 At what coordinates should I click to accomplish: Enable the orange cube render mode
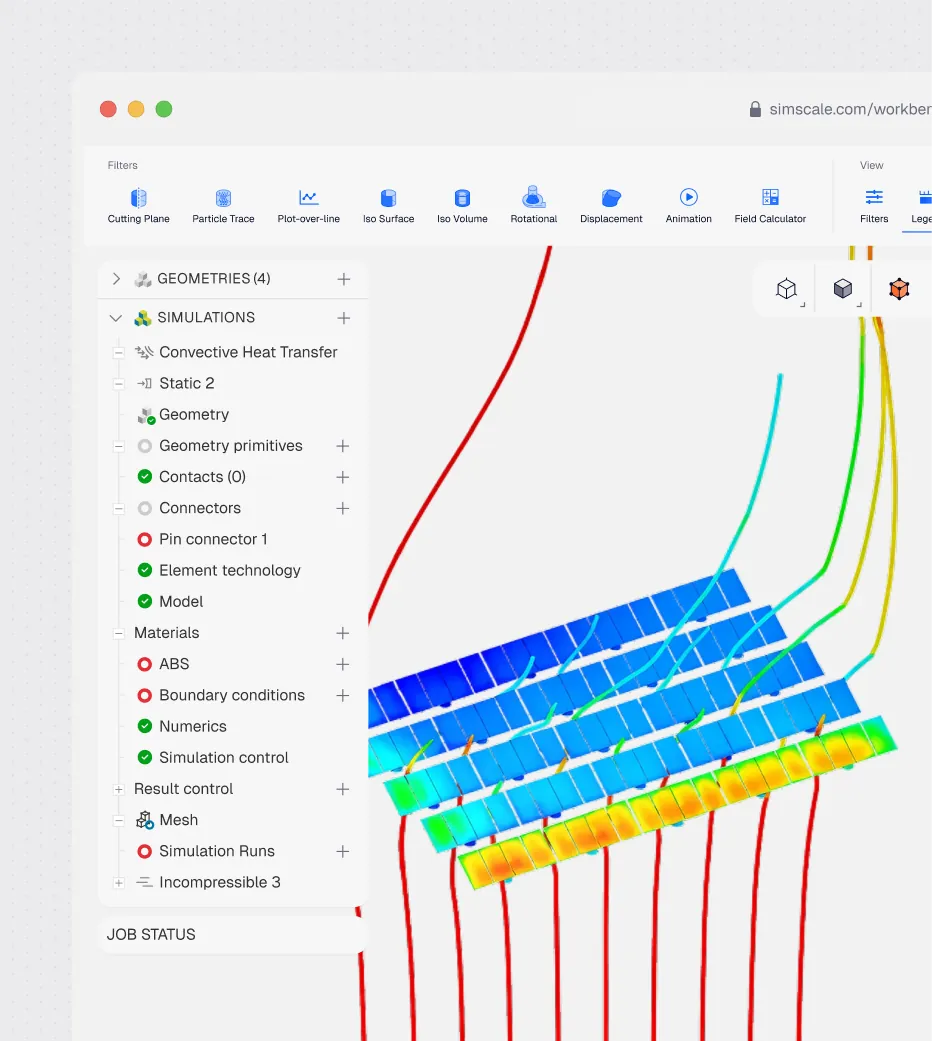(899, 289)
